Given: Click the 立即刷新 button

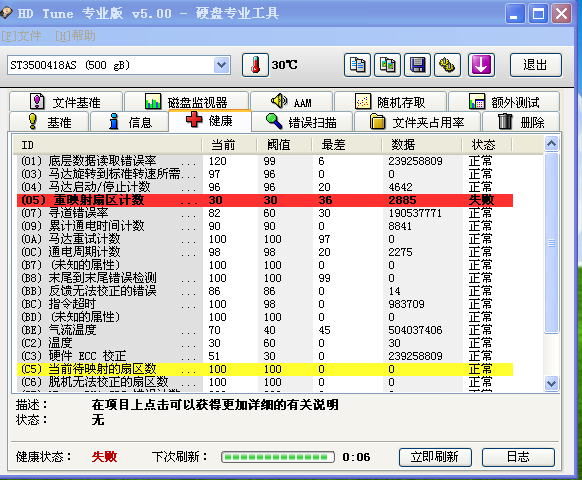Looking at the screenshot, I should pos(435,457).
